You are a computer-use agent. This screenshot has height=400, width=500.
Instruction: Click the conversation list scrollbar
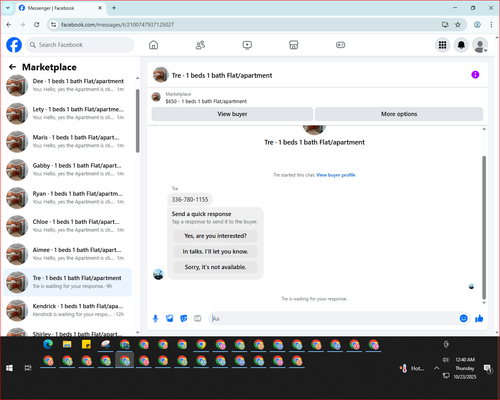click(x=138, y=121)
